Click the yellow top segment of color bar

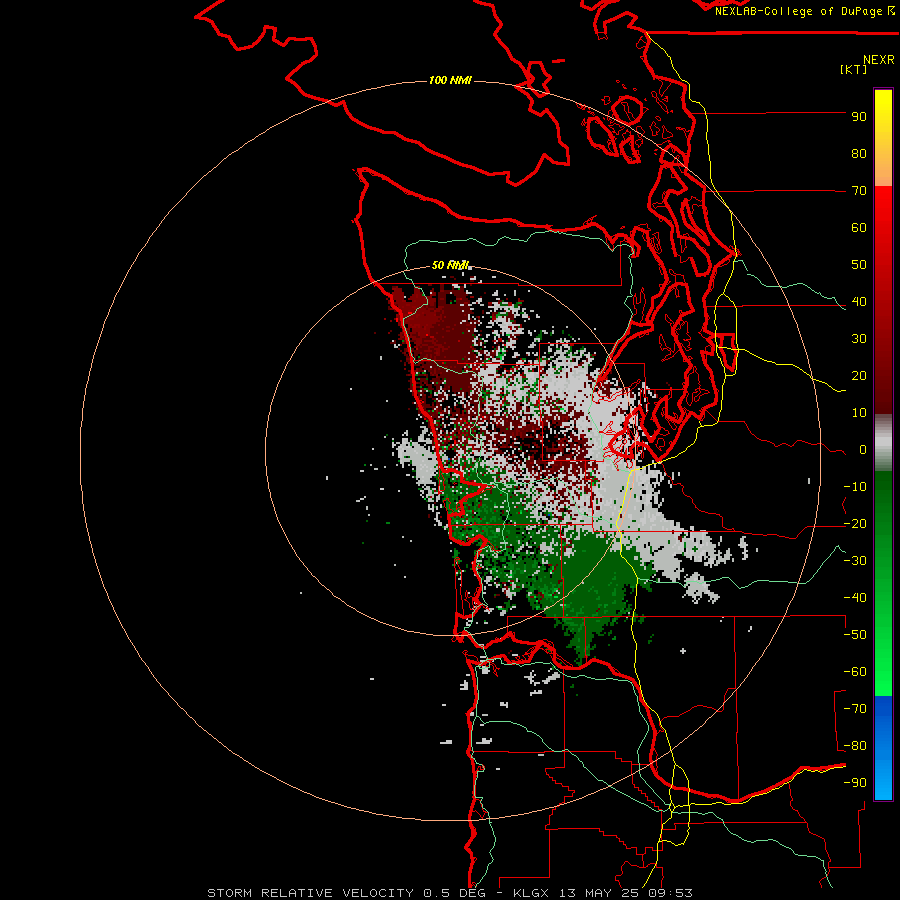pos(883,138)
